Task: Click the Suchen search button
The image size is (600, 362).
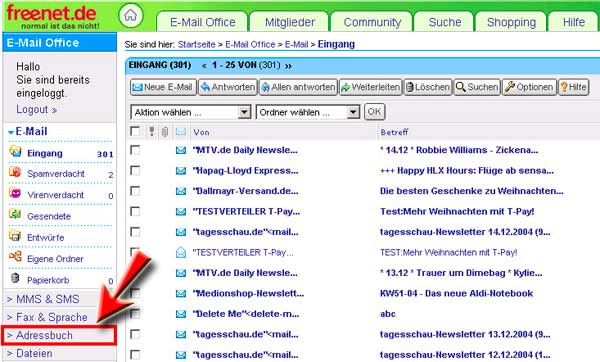Action: 477,87
